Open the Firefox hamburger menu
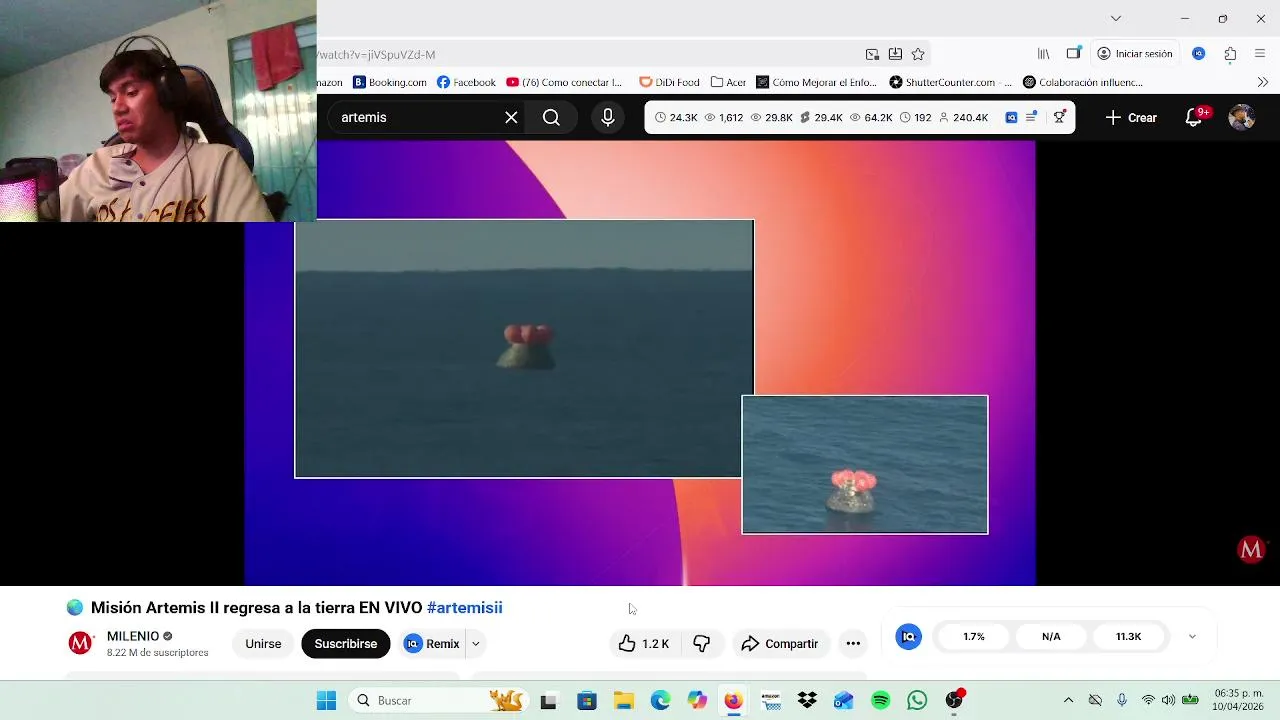Viewport: 1280px width, 720px height. click(x=1260, y=54)
